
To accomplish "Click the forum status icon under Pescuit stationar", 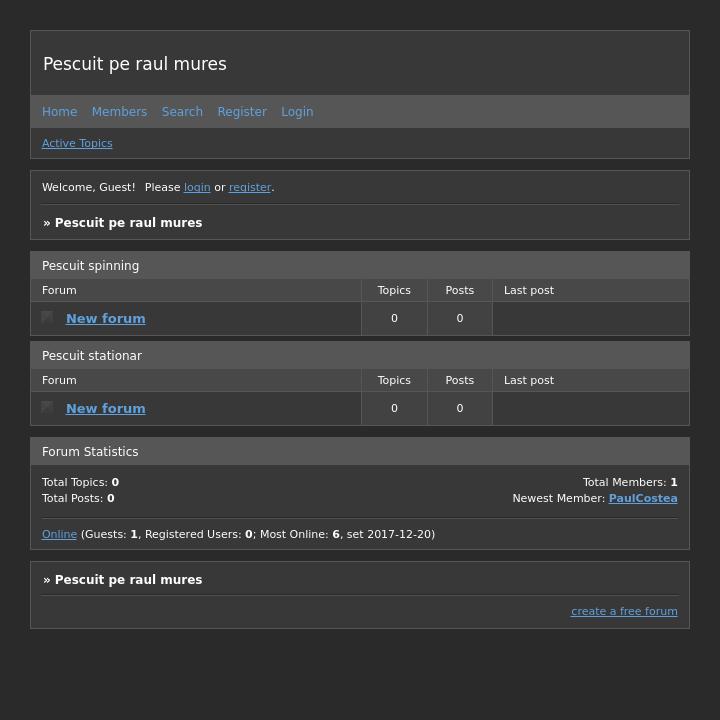I will [47, 408].
